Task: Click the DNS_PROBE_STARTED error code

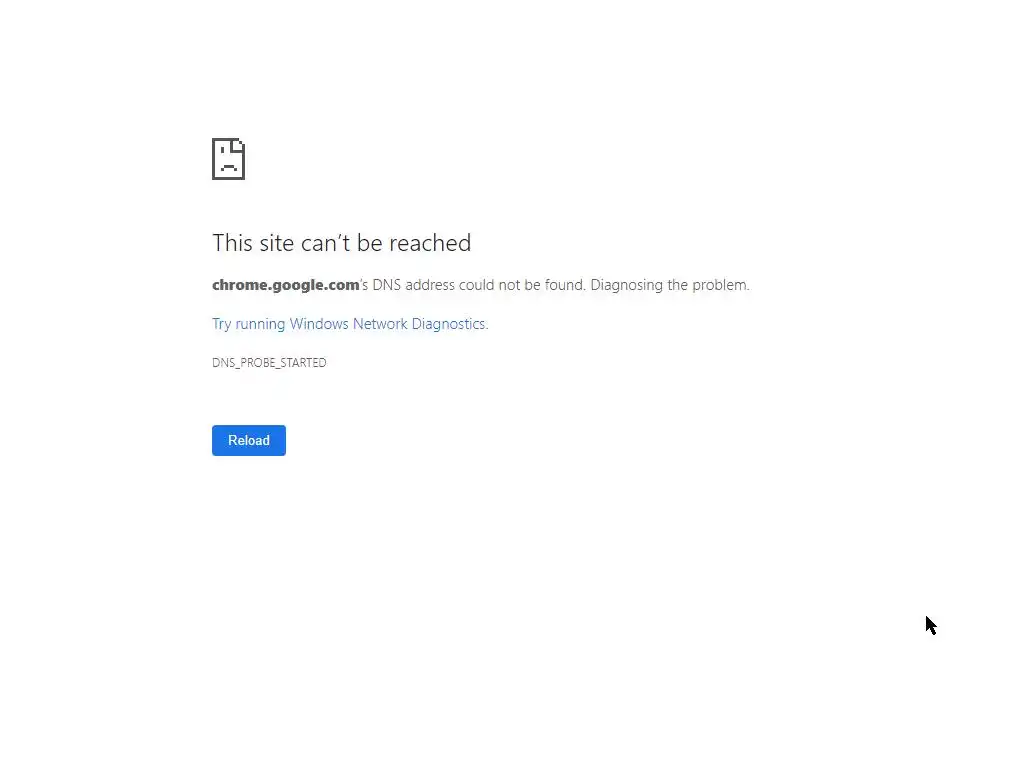Action: [x=269, y=362]
